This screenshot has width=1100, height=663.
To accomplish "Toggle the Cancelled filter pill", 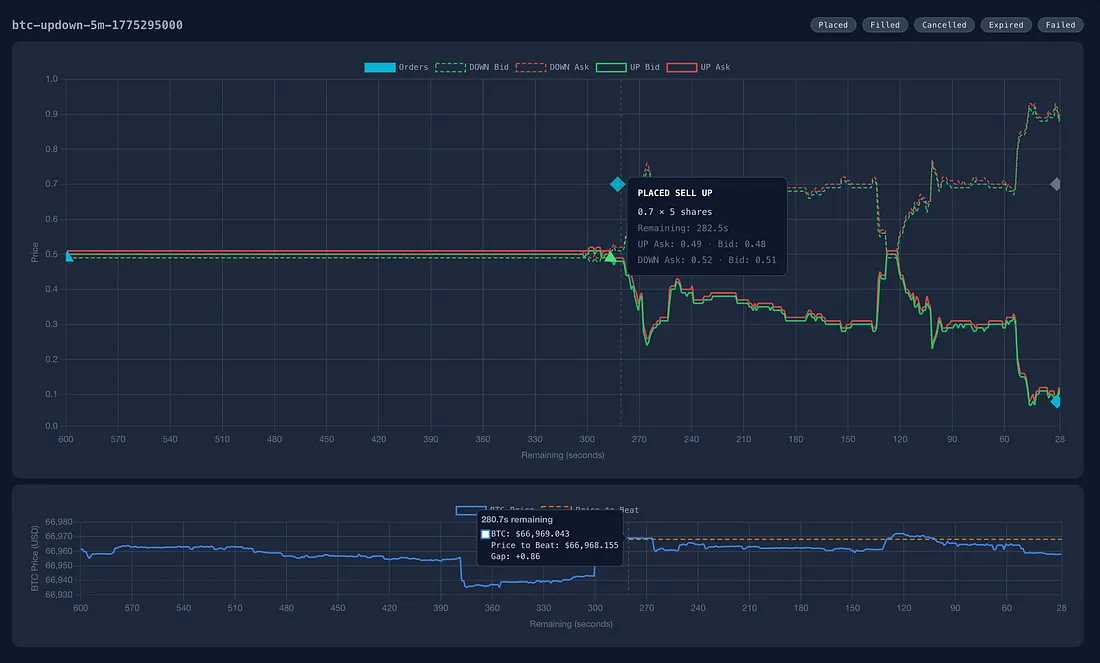I will (944, 25).
